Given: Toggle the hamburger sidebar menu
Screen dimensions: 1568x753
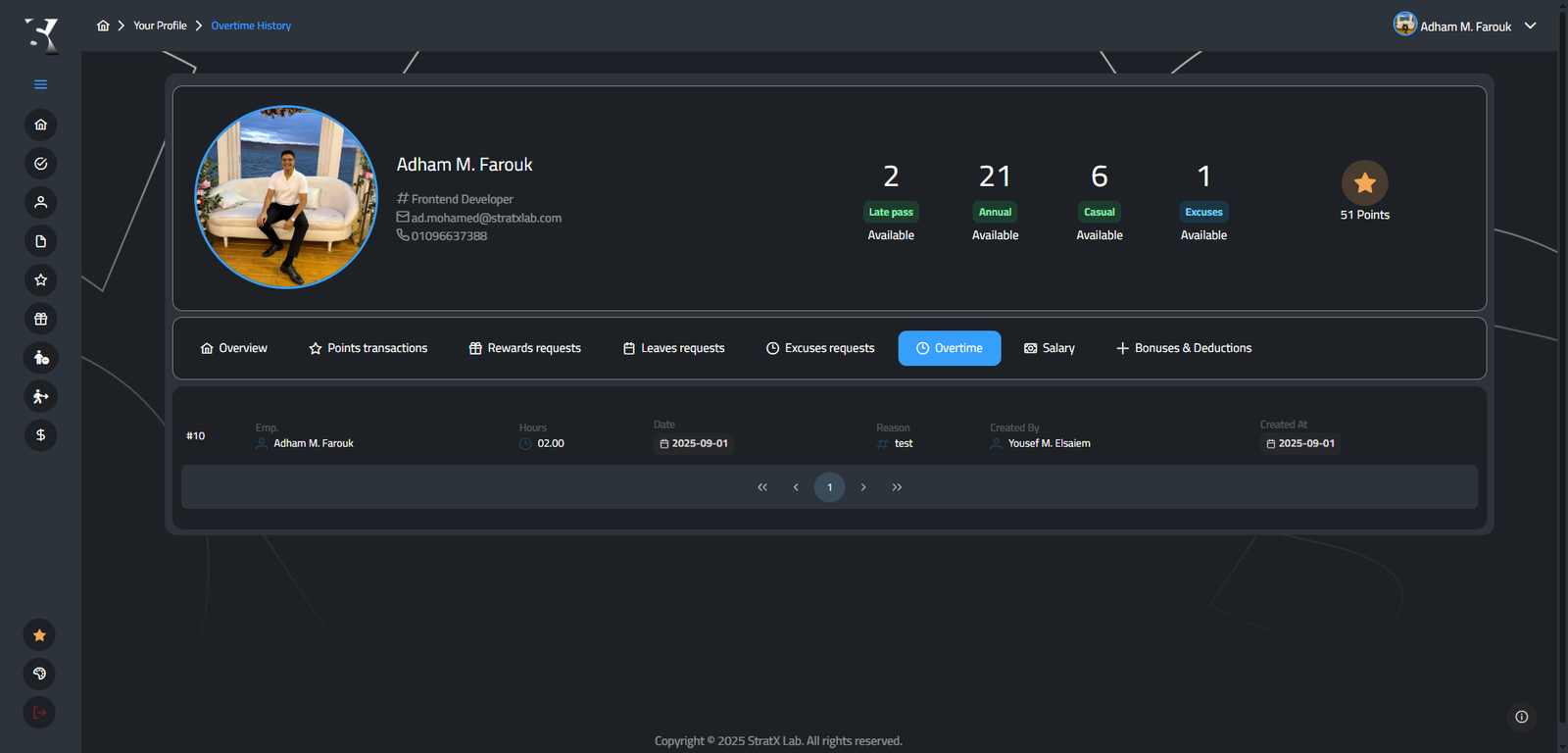Looking at the screenshot, I should 40,84.
